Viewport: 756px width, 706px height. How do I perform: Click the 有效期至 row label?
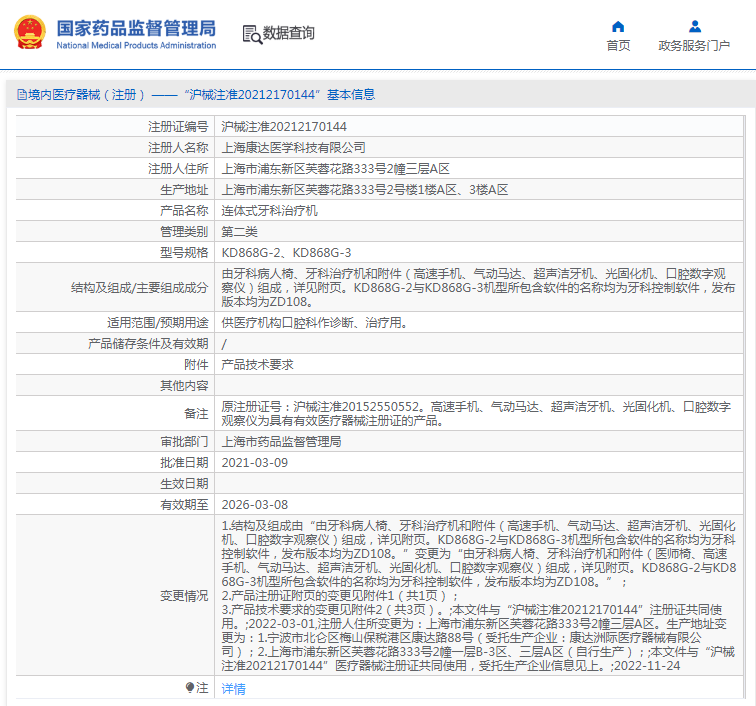pos(184,505)
